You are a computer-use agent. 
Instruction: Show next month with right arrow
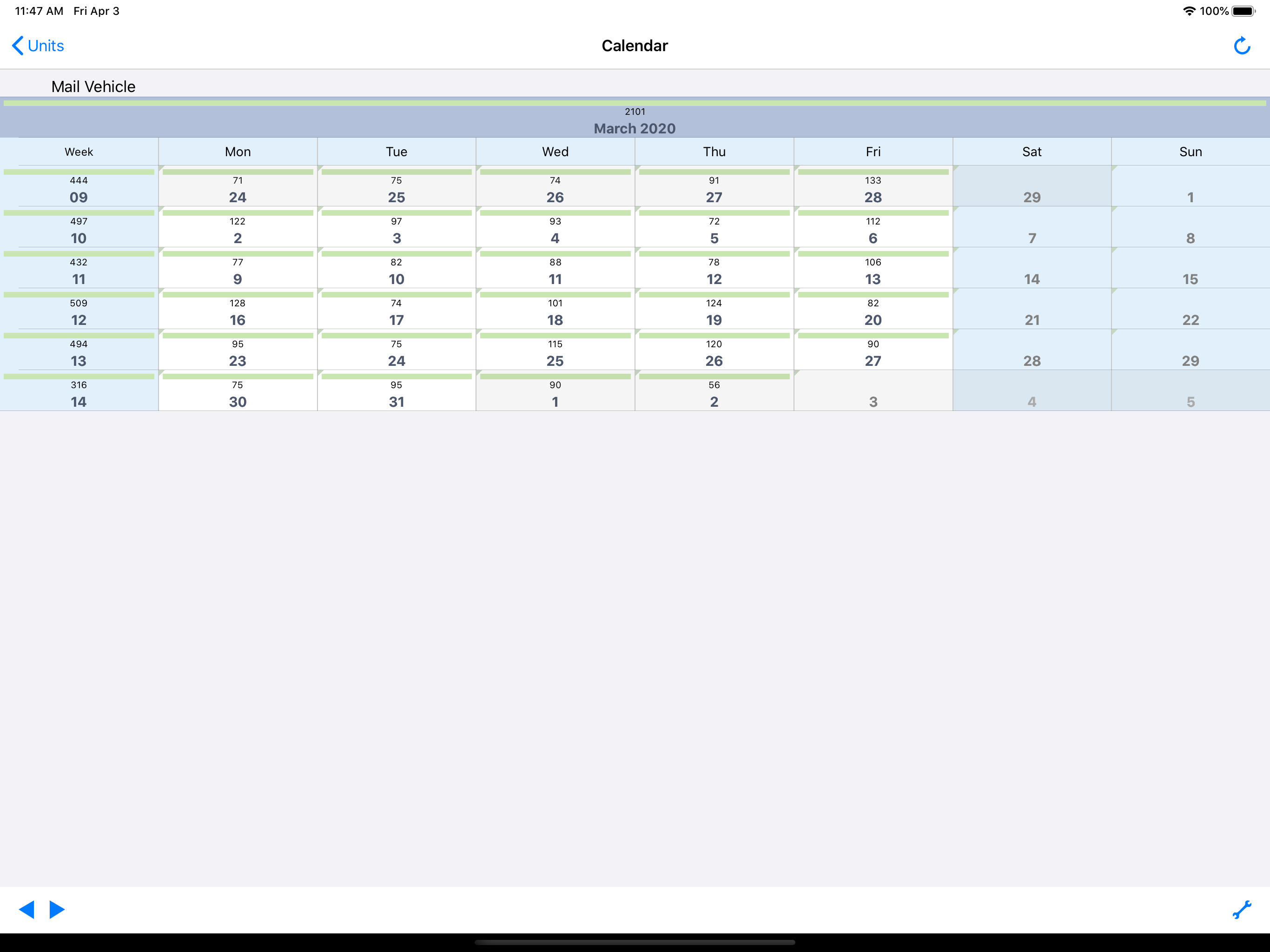click(57, 910)
